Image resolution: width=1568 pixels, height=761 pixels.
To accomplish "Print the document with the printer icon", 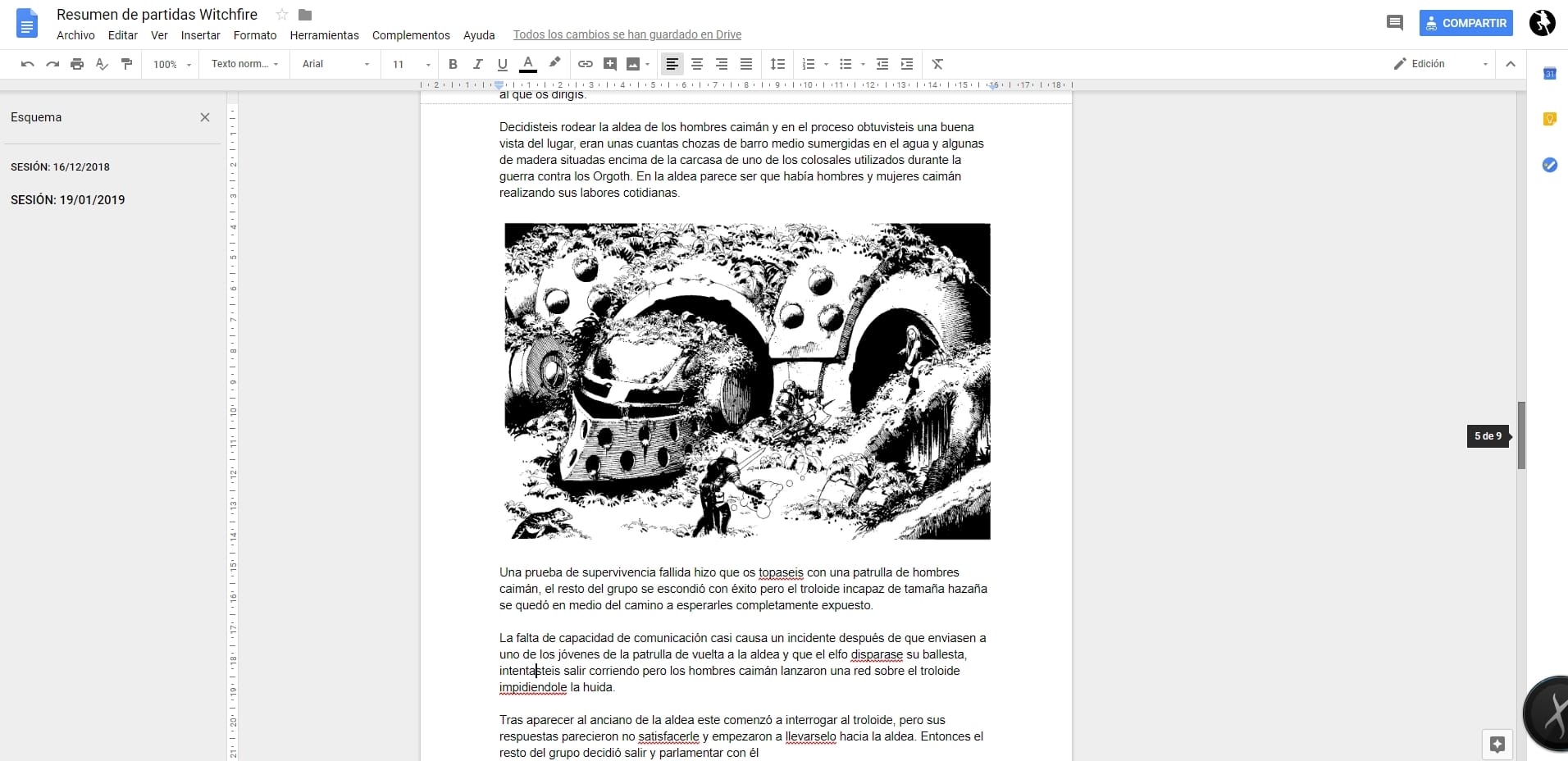I will click(77, 64).
